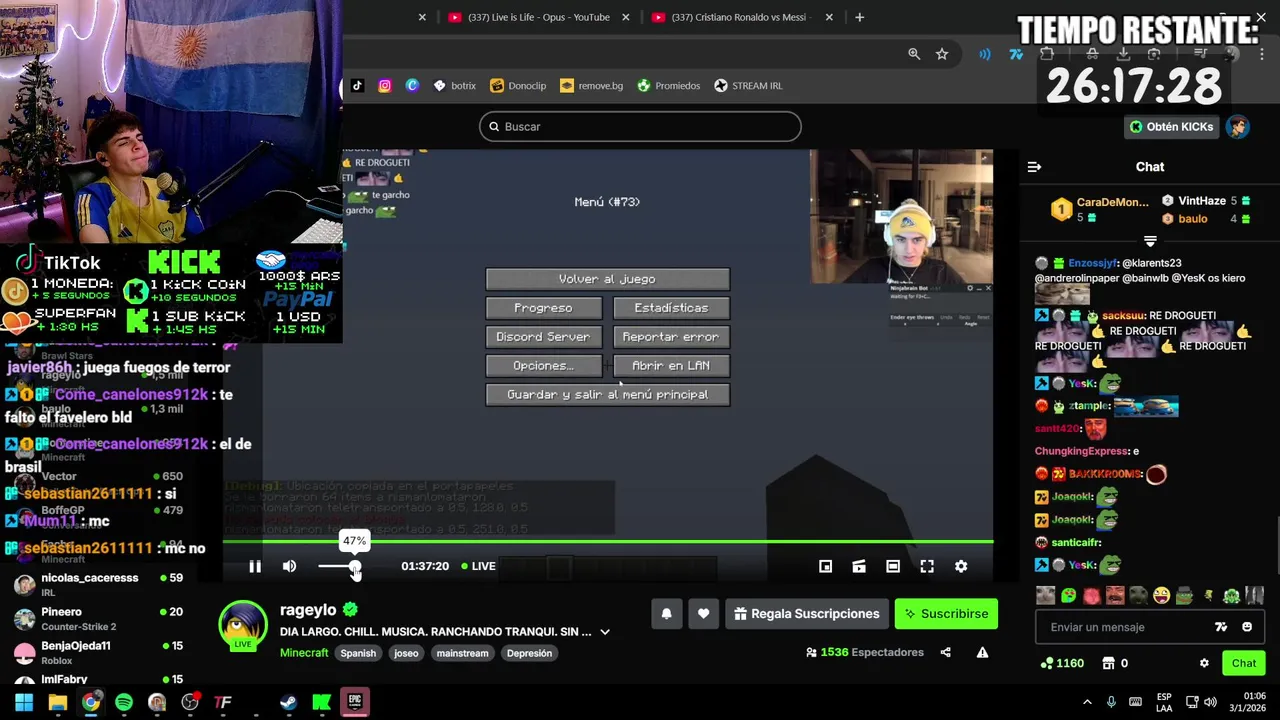Screen dimensions: 1280x720
Task: Select the mainstream tag
Action: click(462, 653)
